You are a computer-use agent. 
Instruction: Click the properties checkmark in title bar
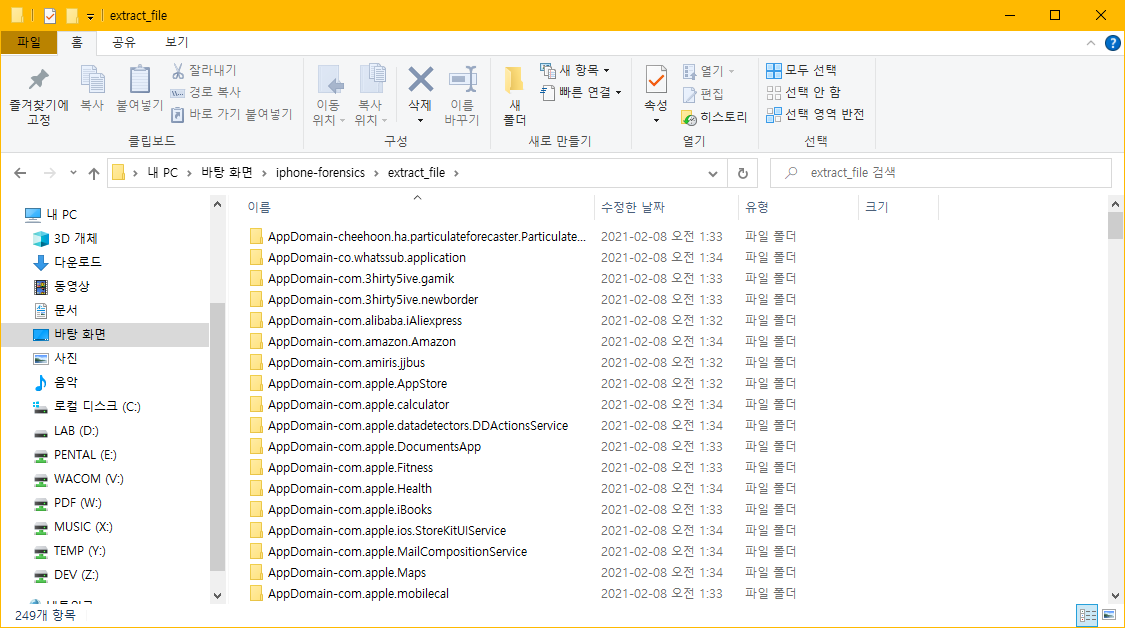(x=50, y=15)
